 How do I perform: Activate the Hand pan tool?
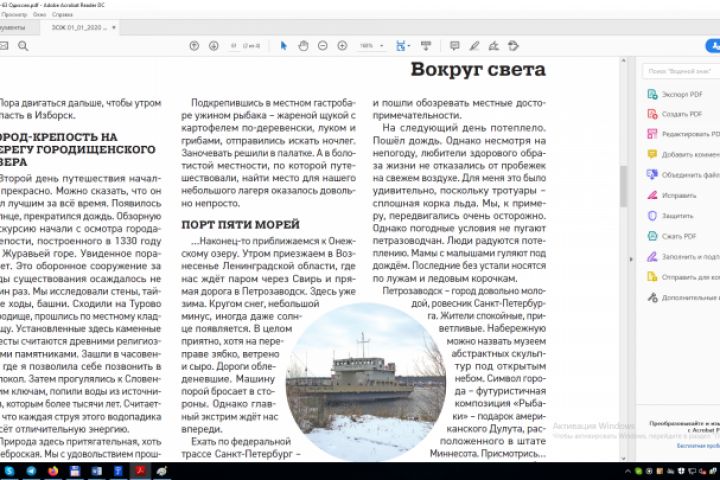point(303,46)
